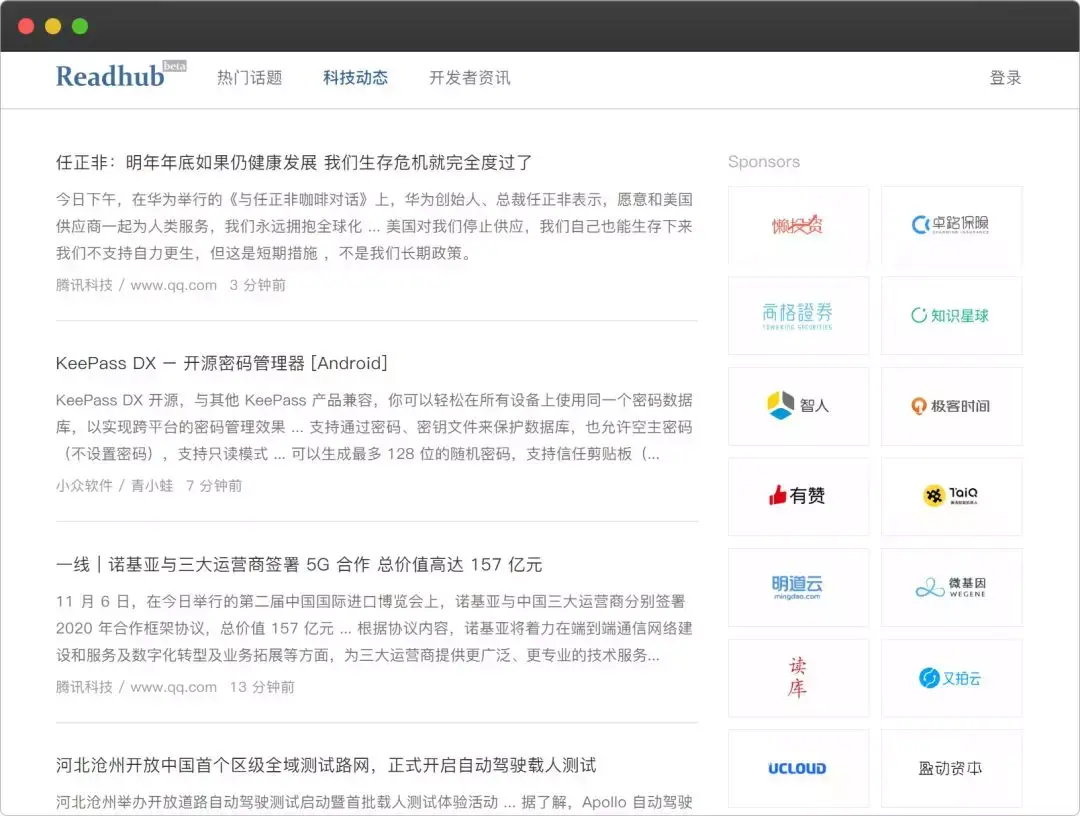Click the 读库 sponsor logo
The image size is (1080, 816).
pyautogui.click(x=798, y=678)
